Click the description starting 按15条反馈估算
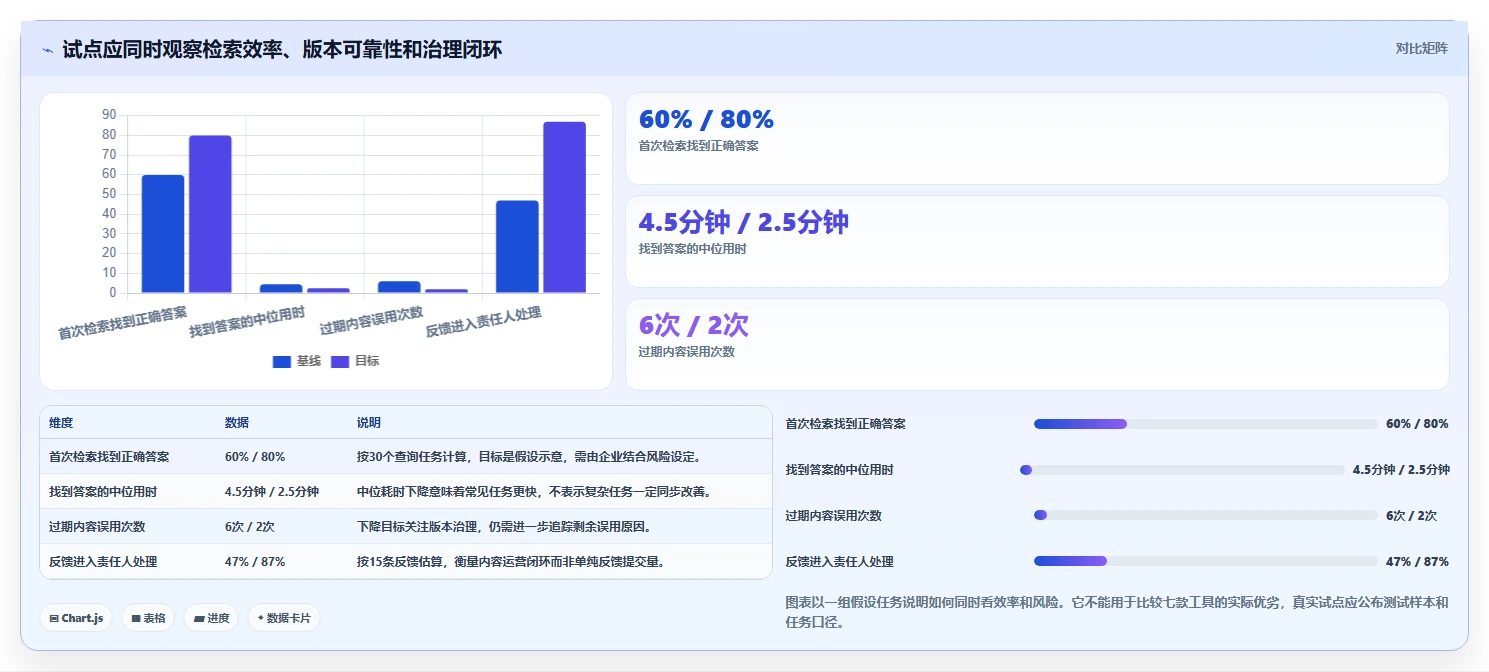The height and width of the screenshot is (672, 1489). [511, 562]
